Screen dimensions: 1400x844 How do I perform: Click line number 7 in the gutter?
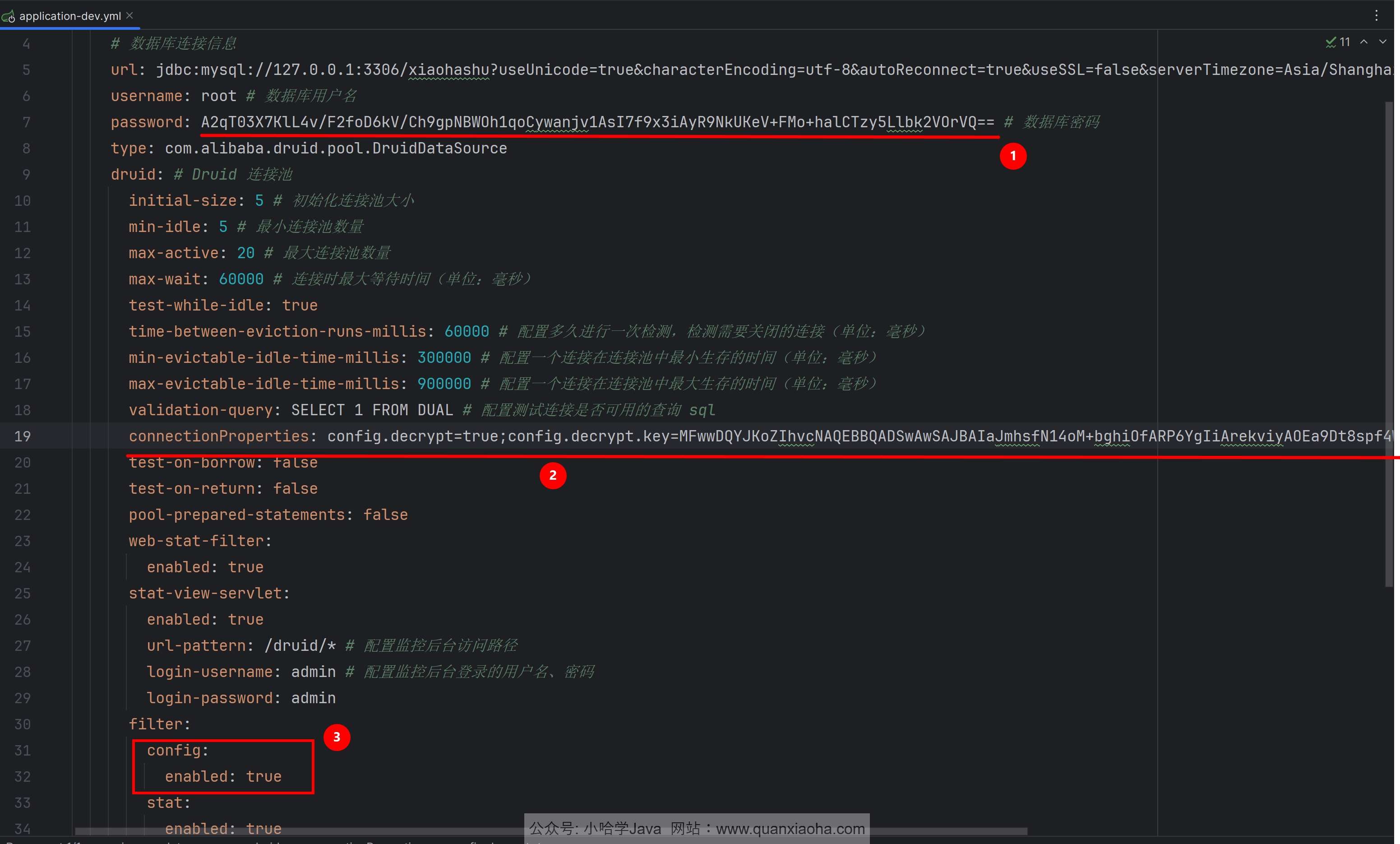(26, 122)
